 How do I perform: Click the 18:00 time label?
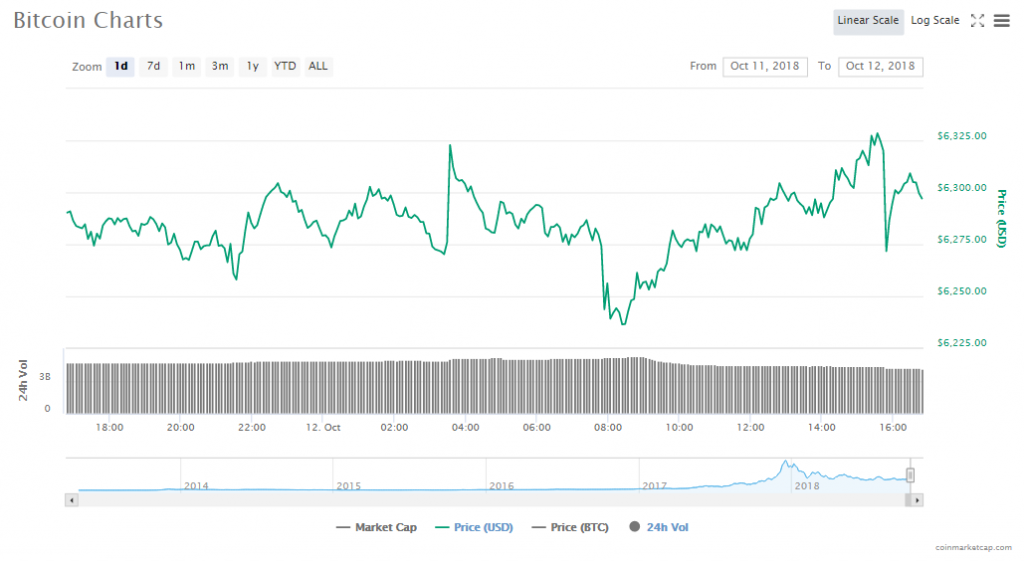[x=109, y=428]
